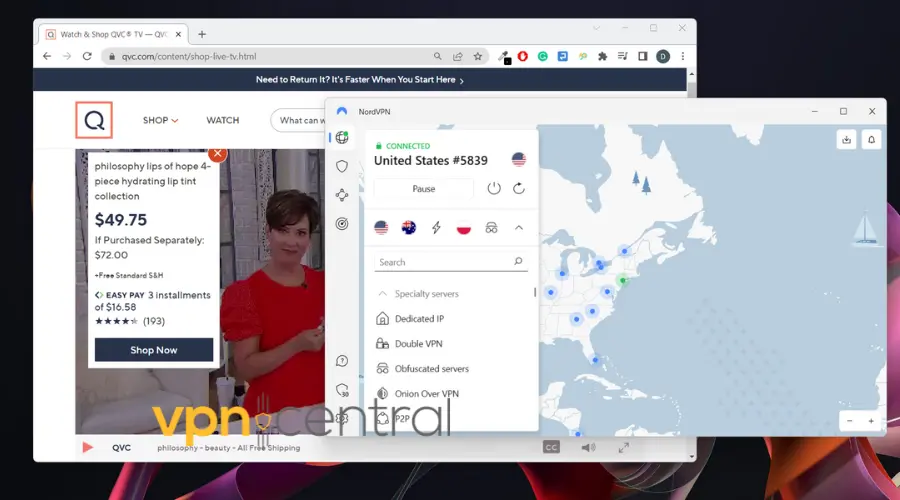
Task: Click the green connected server dot on map
Action: point(623,280)
